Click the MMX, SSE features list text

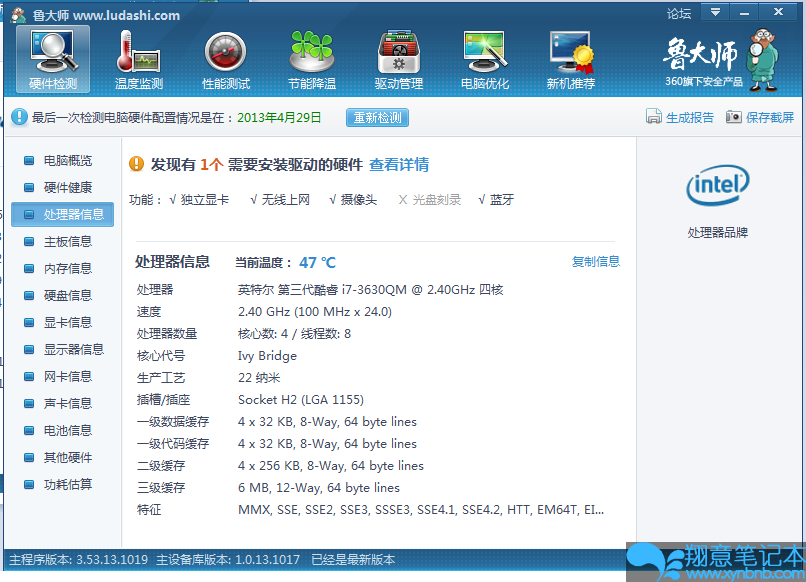421,510
